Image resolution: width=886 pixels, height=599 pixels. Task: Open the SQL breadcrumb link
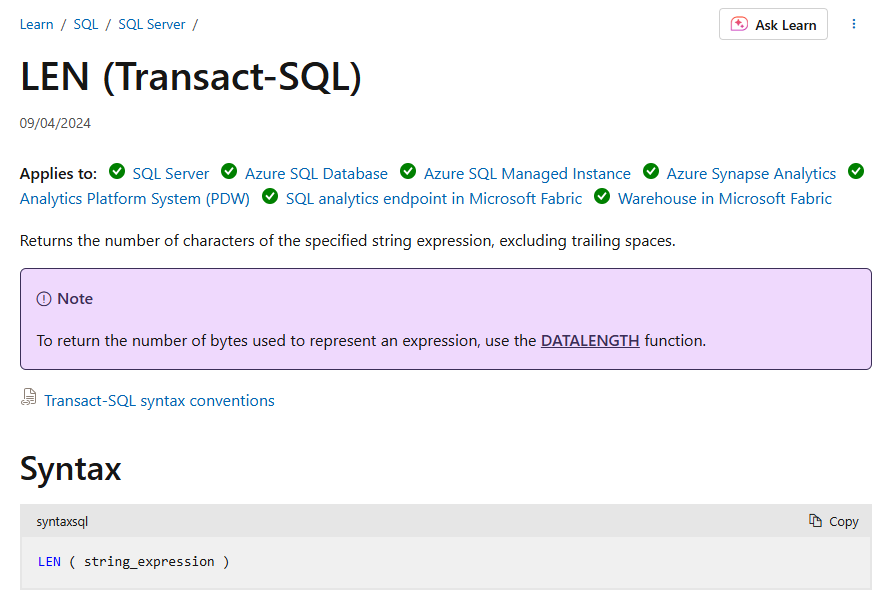coord(86,24)
